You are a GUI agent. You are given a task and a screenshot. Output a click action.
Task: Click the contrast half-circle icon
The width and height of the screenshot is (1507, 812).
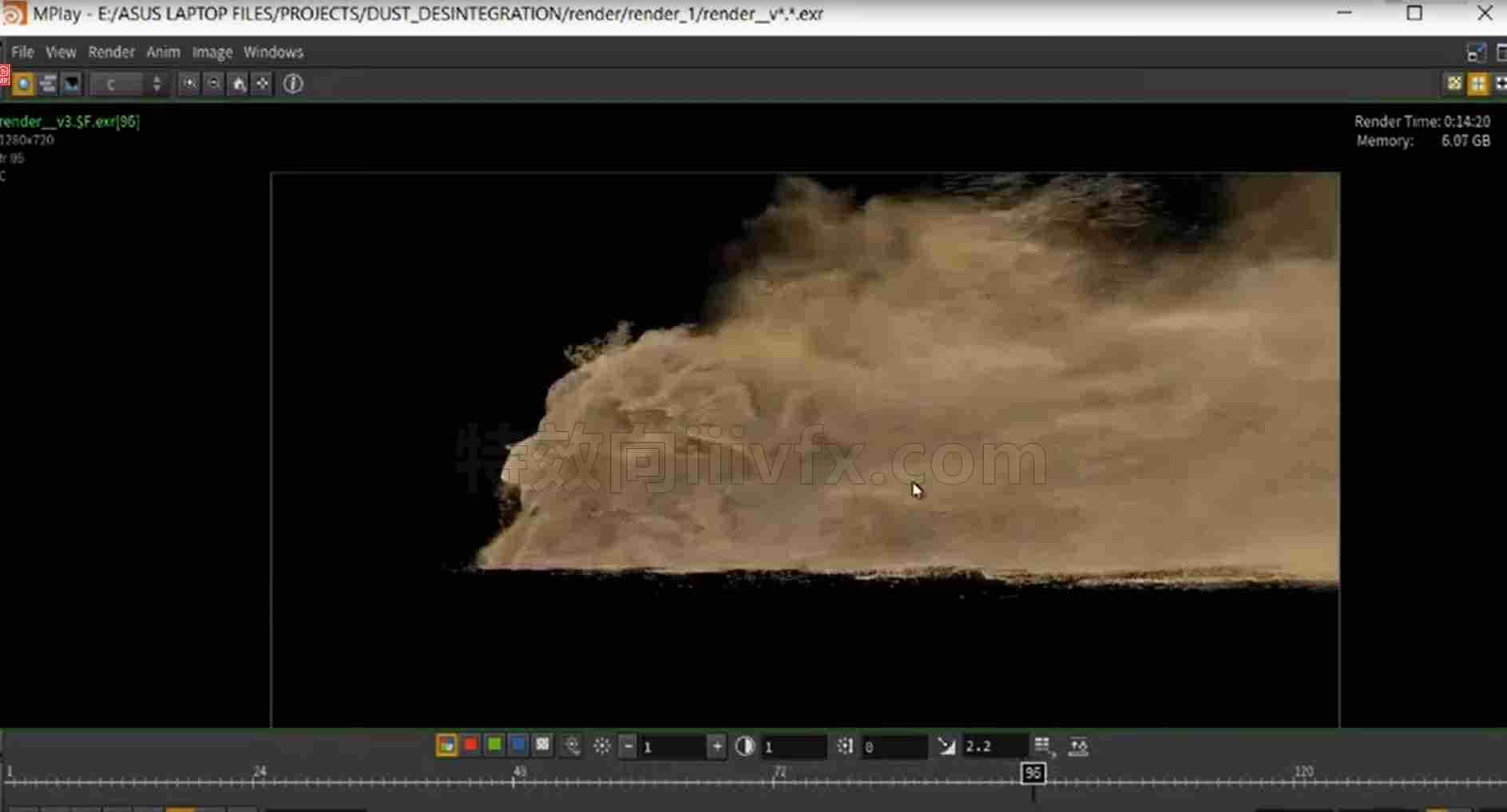click(745, 747)
